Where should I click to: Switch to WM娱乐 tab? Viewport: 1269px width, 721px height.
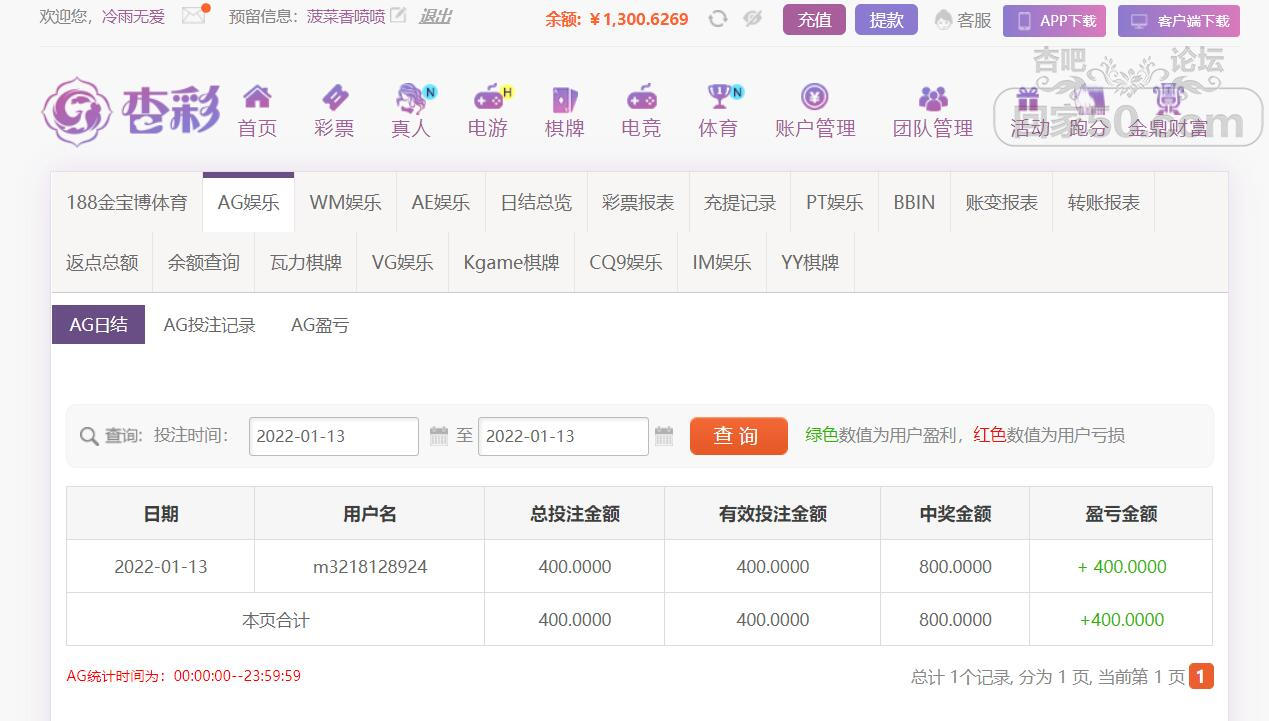click(x=345, y=202)
